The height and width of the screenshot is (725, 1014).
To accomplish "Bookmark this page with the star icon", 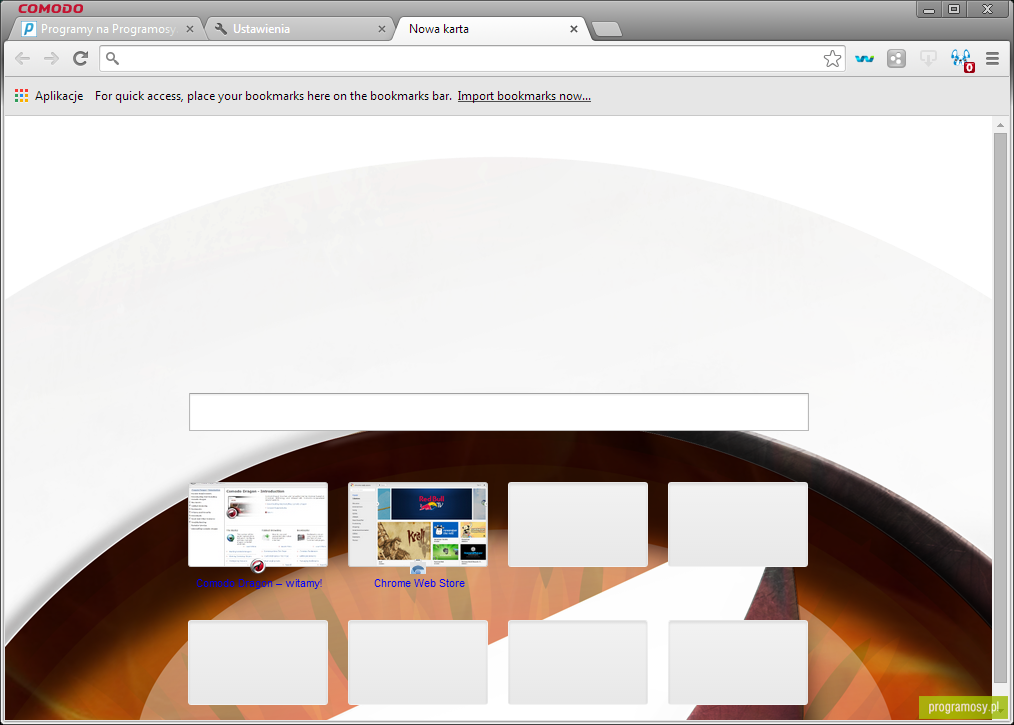I will 832,59.
